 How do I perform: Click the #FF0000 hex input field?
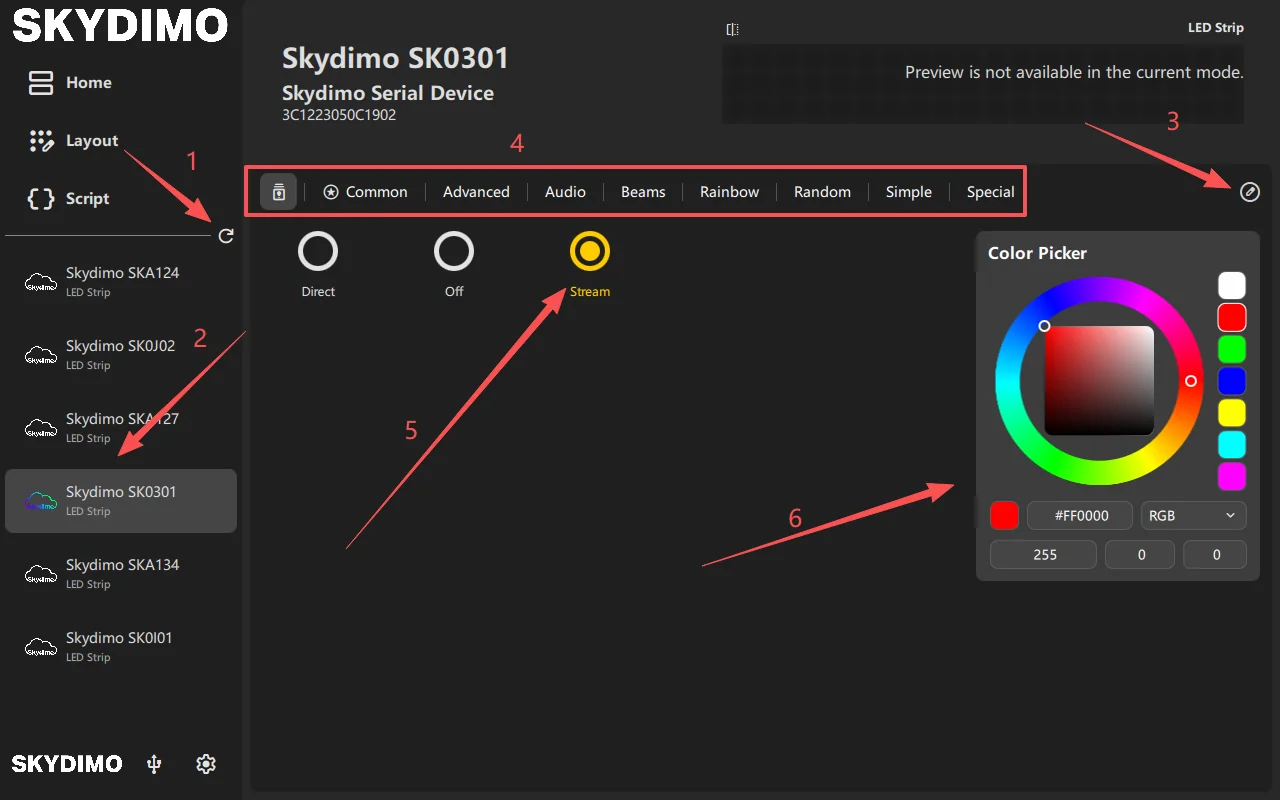[1080, 515]
